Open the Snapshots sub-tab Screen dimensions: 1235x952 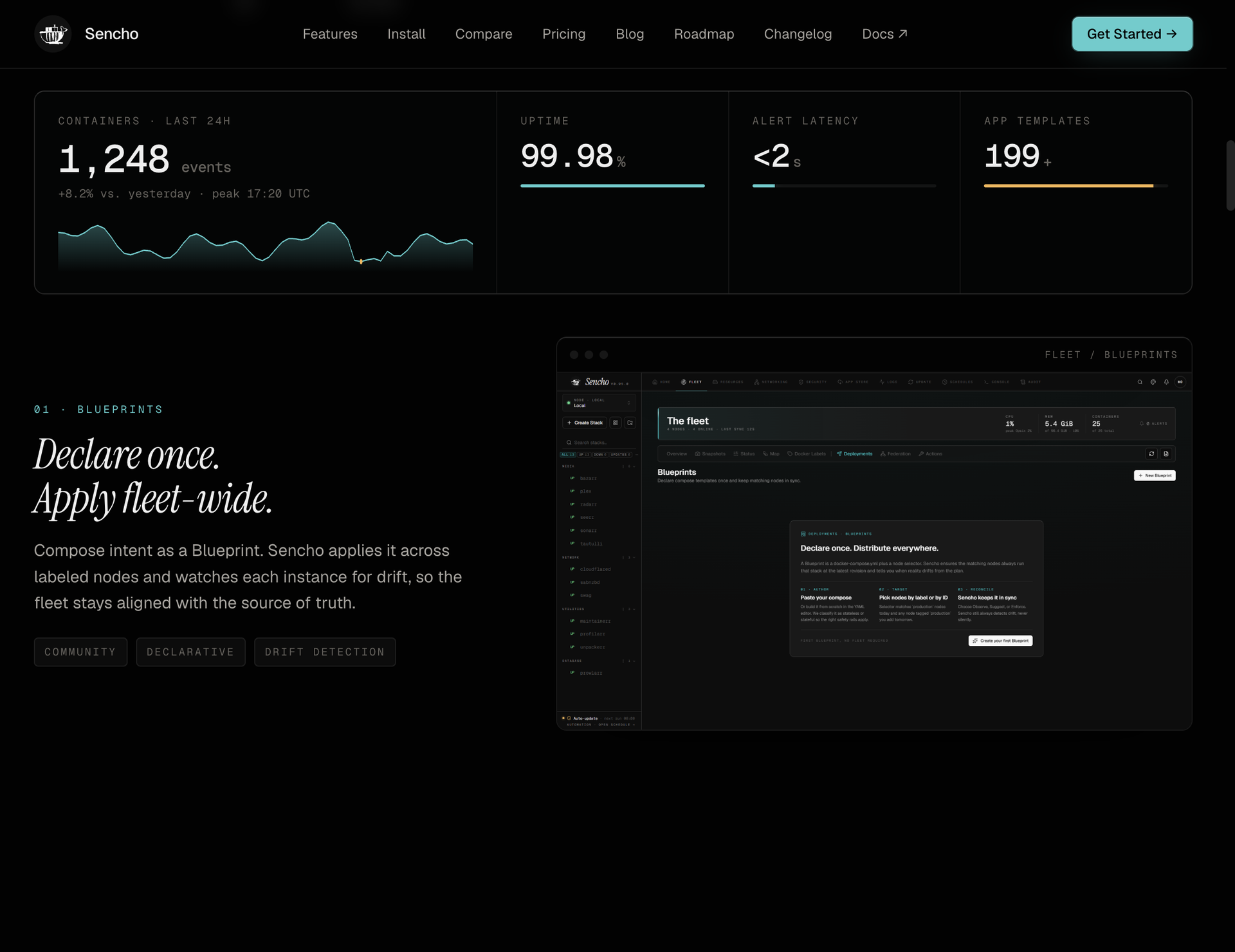[710, 454]
